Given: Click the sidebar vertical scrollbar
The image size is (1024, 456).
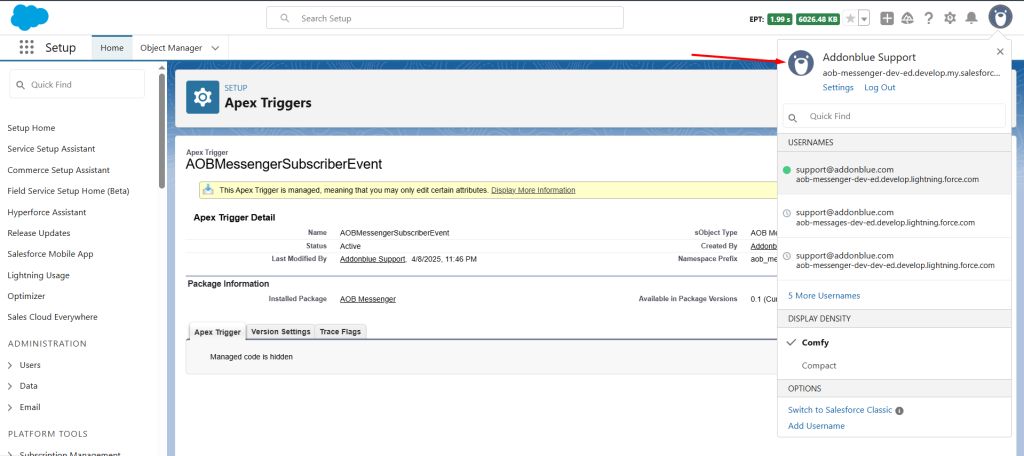Looking at the screenshot, I should (161, 131).
